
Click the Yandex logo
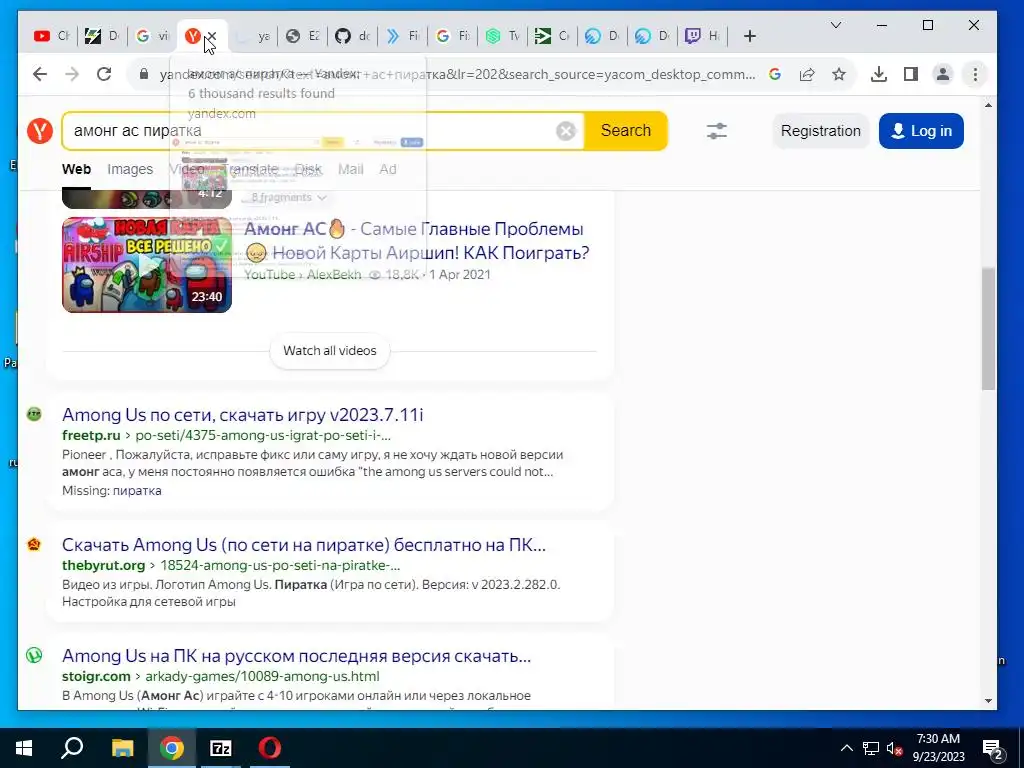coord(40,131)
